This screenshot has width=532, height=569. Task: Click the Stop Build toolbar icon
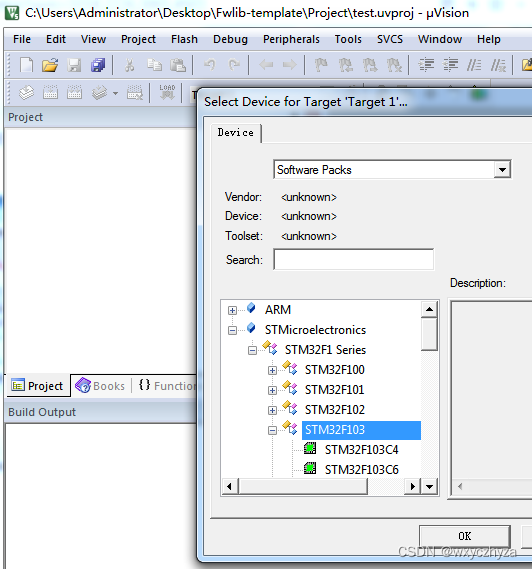[x=135, y=93]
